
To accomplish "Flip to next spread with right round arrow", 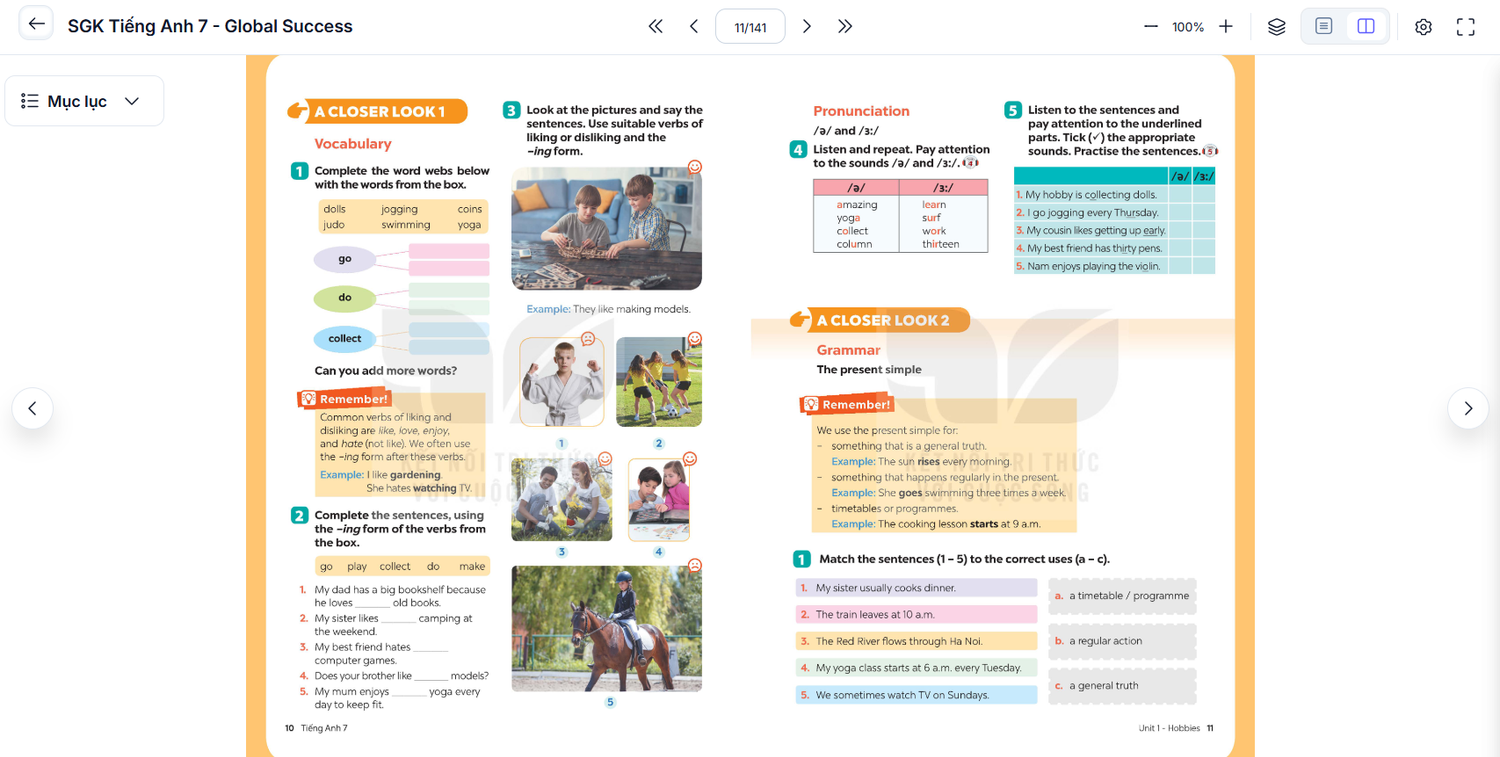I will 1468,408.
